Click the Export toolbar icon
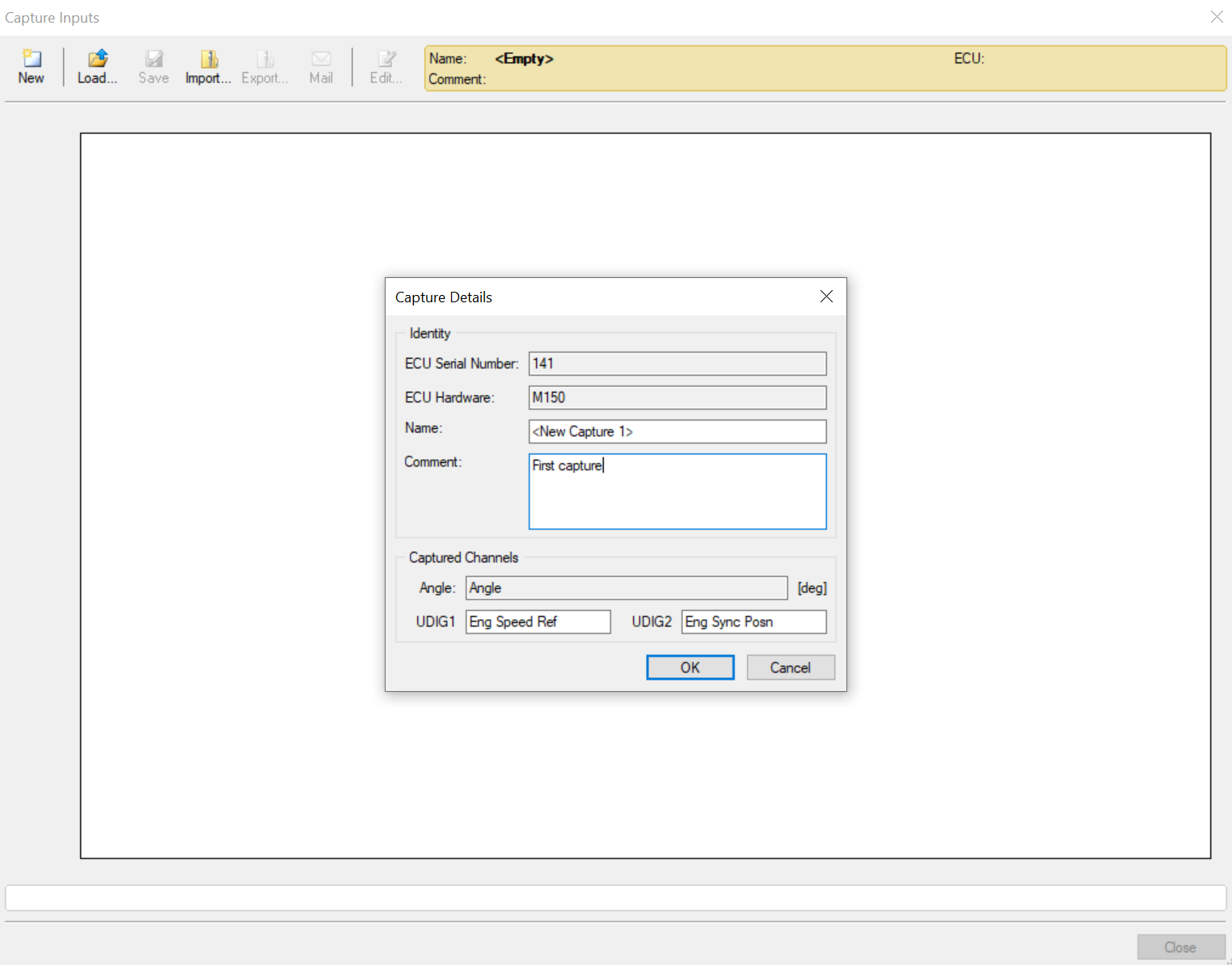Viewport: 1232px width, 965px height. 264,60
